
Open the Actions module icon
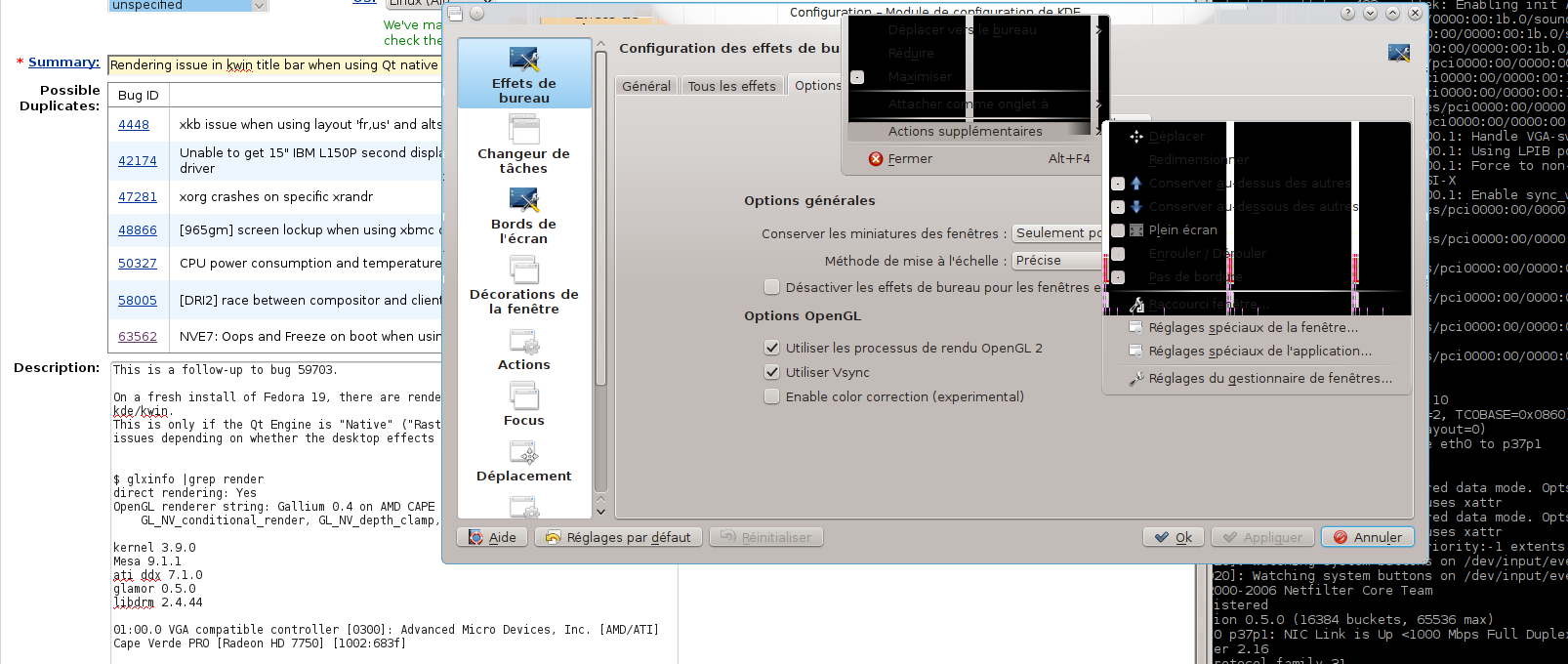(x=524, y=343)
